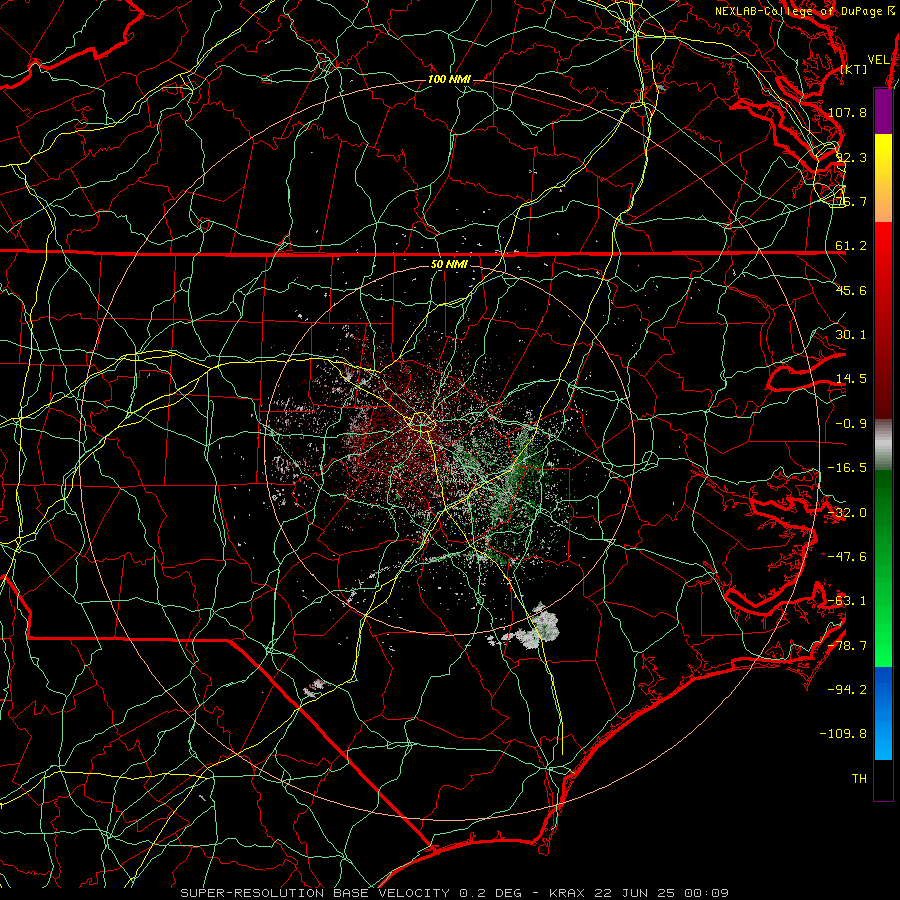Image resolution: width=900 pixels, height=900 pixels.
Task: Click the 92.3 legend value
Action: coord(851,157)
